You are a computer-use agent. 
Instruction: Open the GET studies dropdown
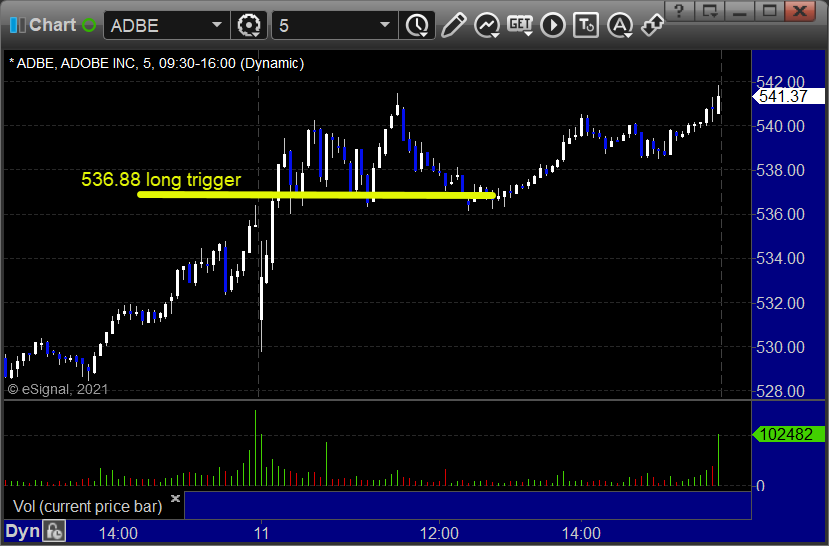(x=520, y=25)
